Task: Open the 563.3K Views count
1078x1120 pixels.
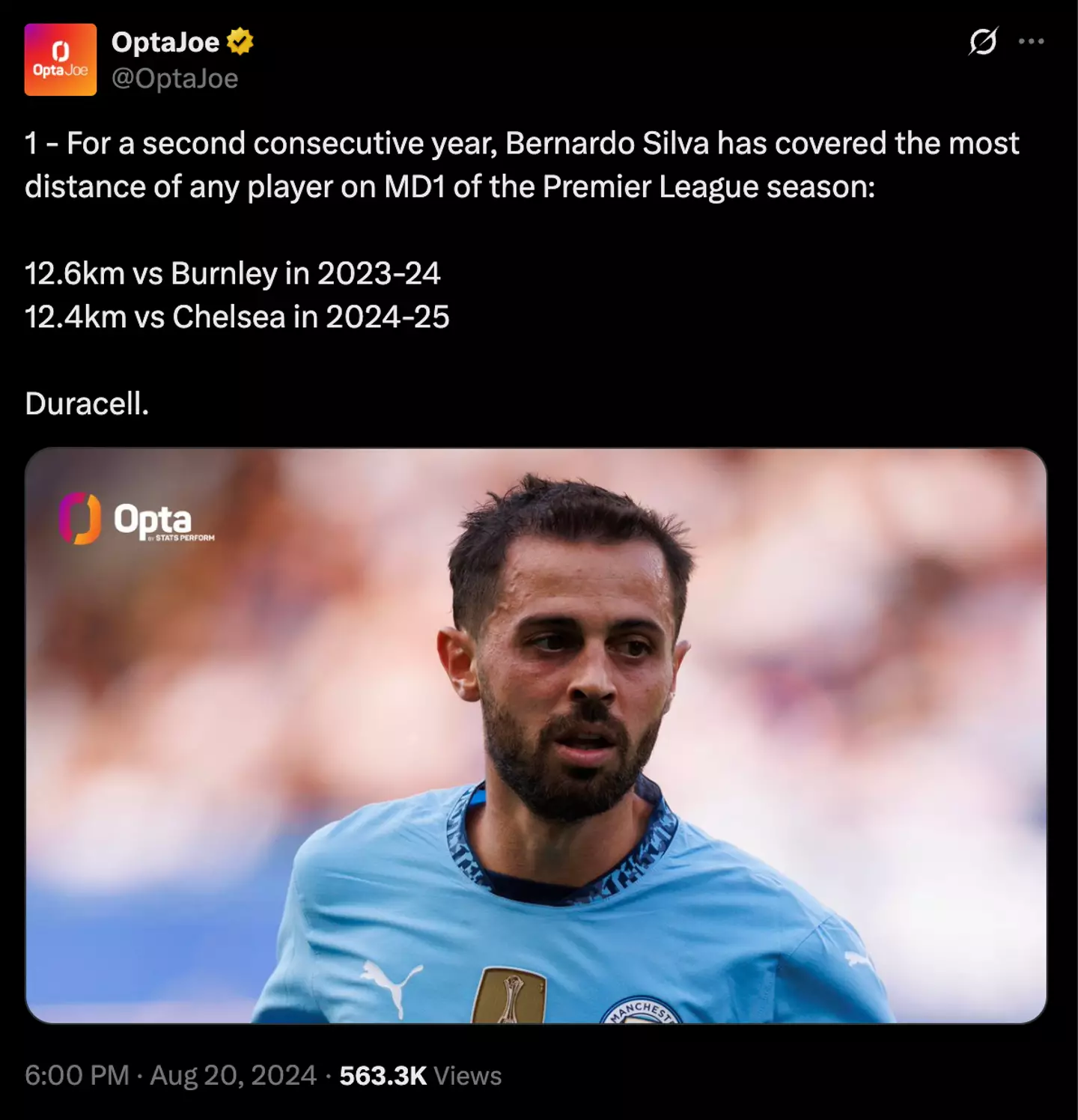Action: tap(420, 1076)
